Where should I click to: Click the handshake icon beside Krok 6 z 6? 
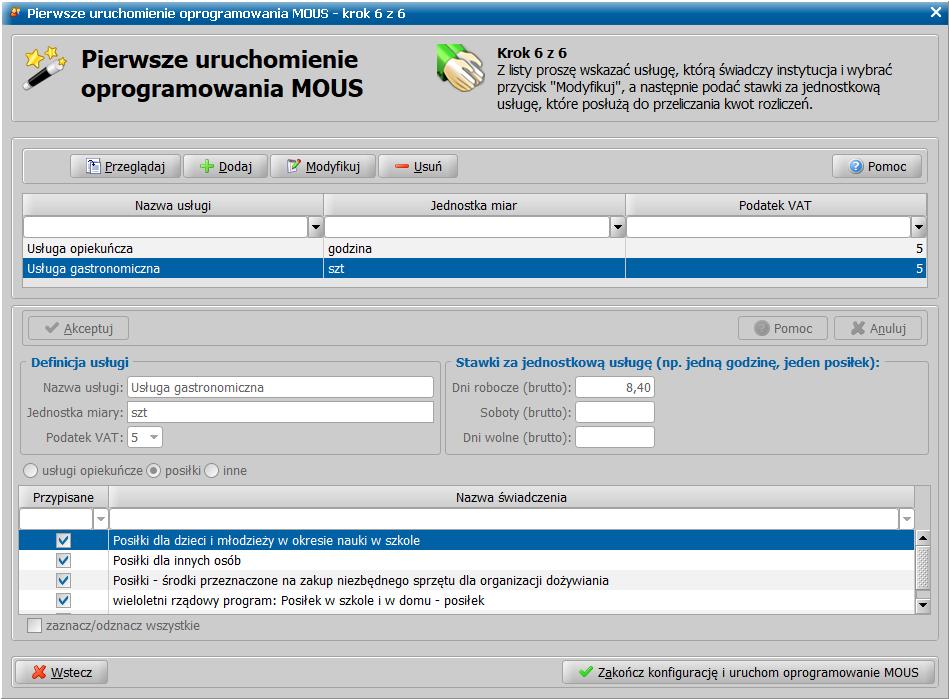pos(461,70)
